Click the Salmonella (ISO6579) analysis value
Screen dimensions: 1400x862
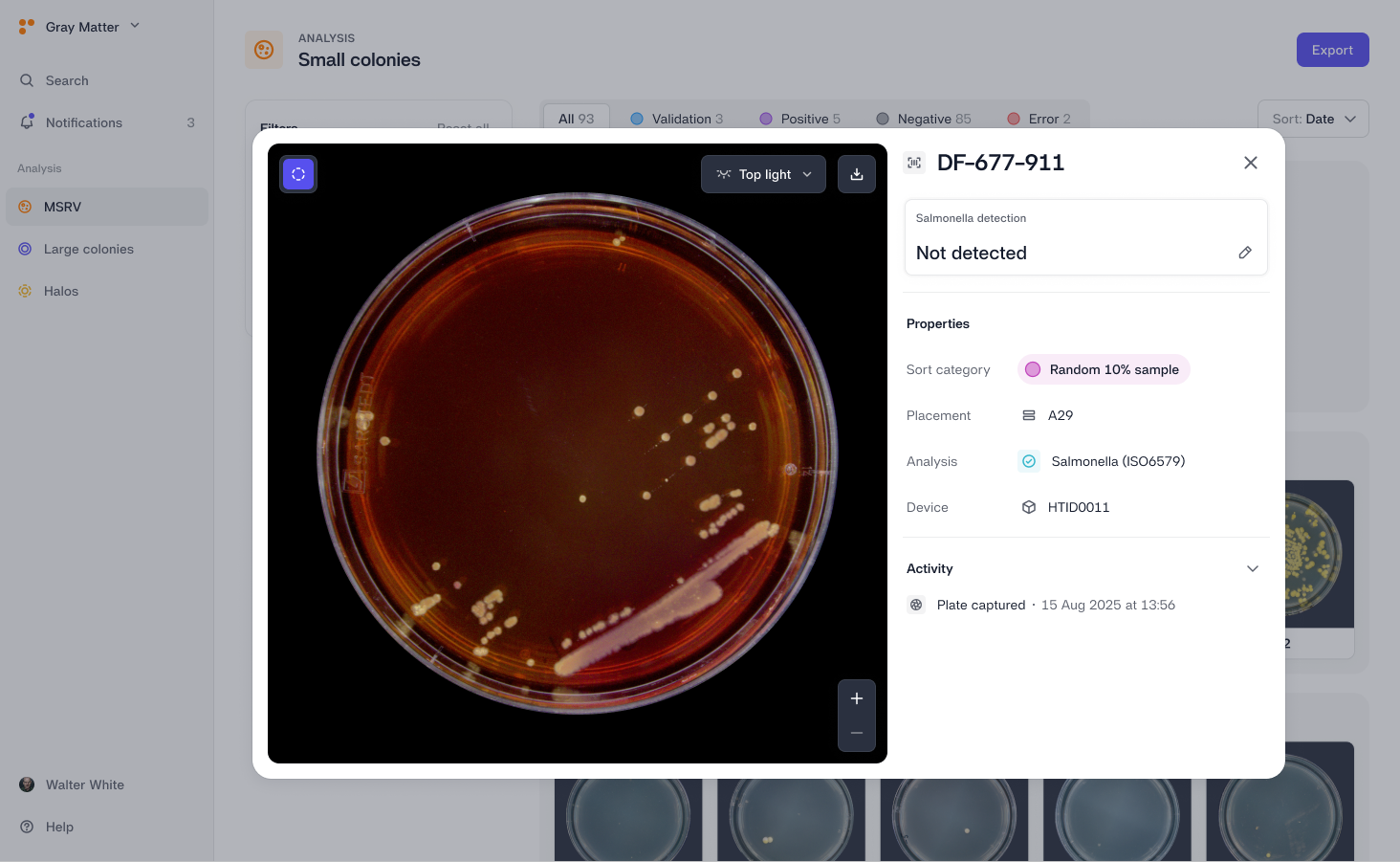tap(1118, 461)
